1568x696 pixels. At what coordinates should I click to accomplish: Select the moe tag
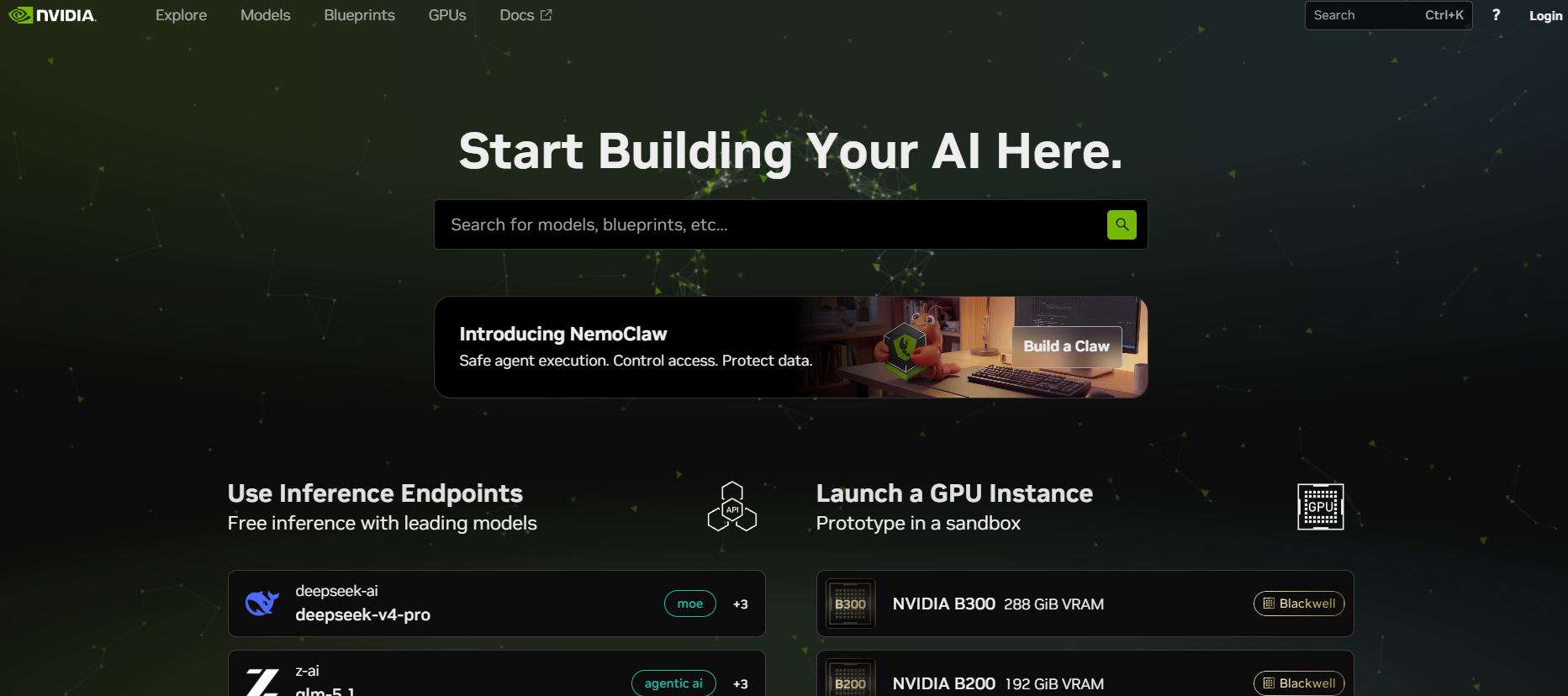[690, 604]
